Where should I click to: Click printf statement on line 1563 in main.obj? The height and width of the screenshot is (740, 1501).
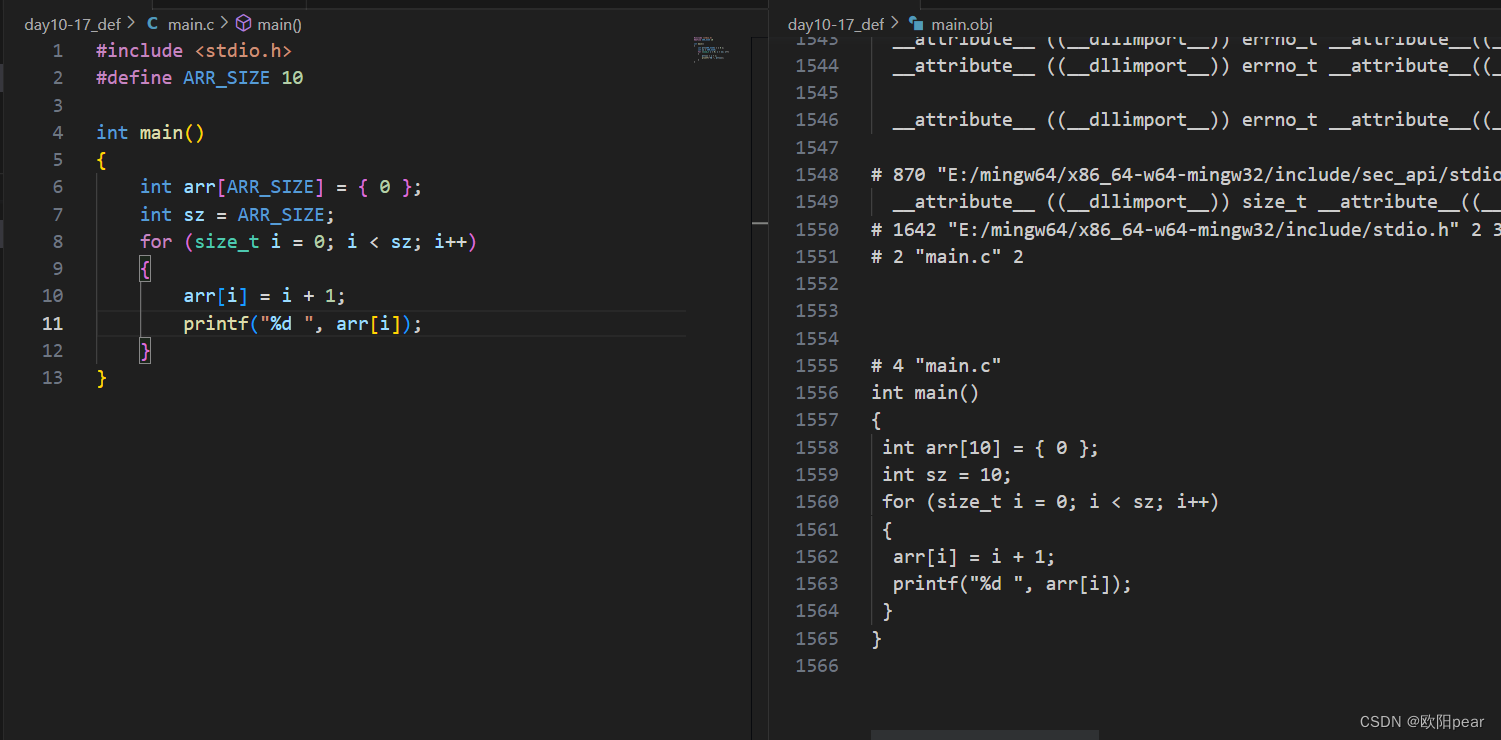pyautogui.click(x=1013, y=583)
